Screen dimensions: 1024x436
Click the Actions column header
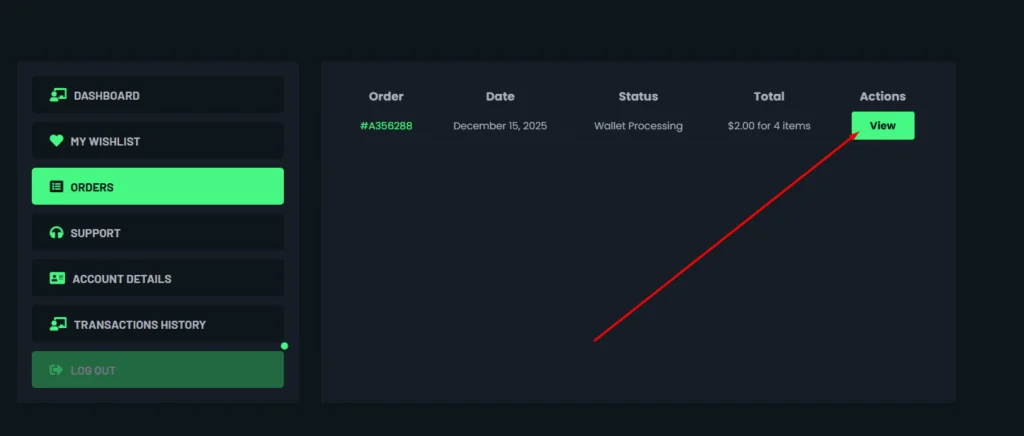point(882,97)
